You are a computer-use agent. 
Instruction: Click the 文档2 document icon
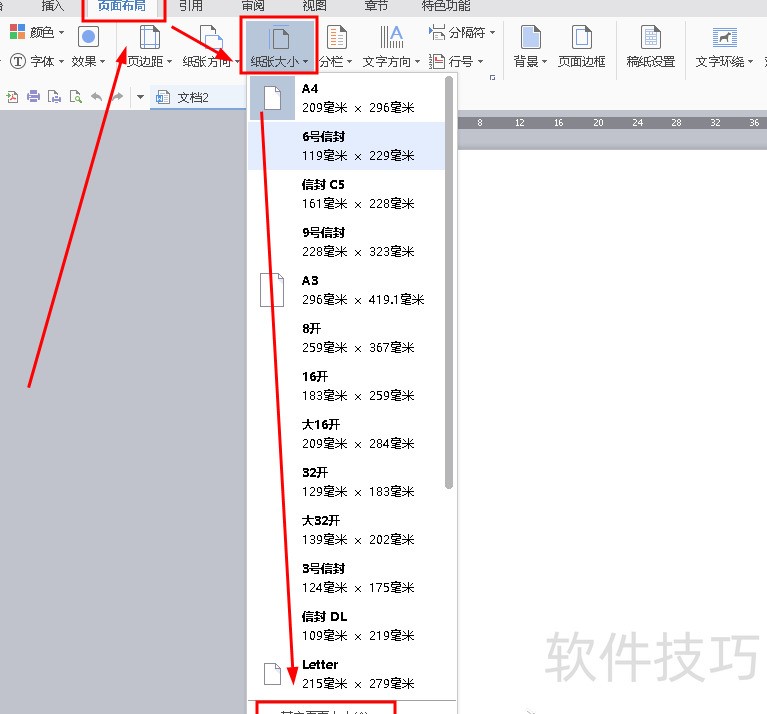point(162,97)
